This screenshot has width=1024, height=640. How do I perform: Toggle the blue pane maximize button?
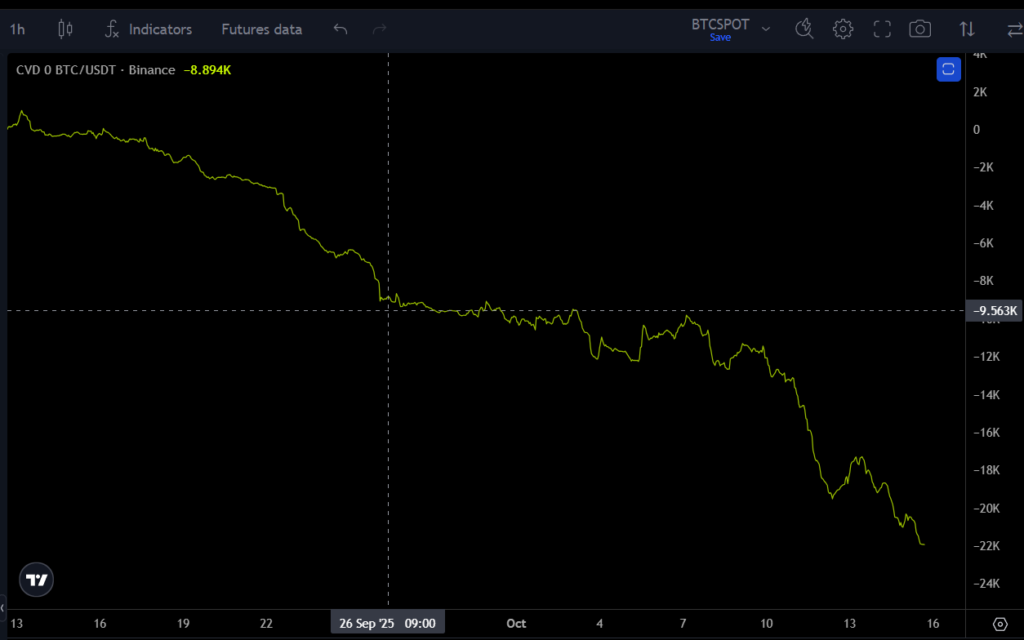tap(948, 69)
